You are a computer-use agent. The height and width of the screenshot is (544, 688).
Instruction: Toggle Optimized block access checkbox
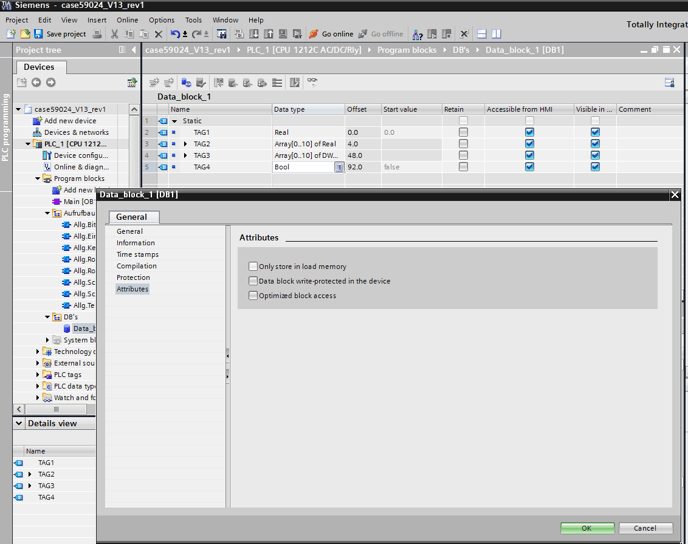tap(254, 296)
